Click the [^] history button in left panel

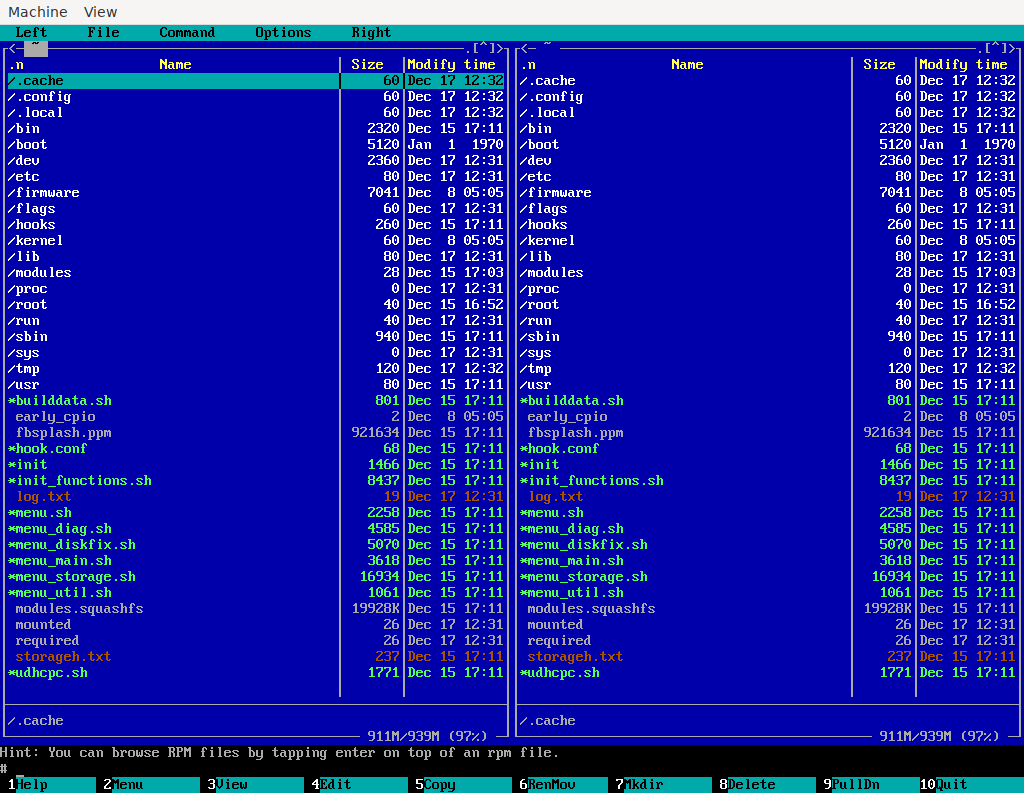pyautogui.click(x=484, y=48)
